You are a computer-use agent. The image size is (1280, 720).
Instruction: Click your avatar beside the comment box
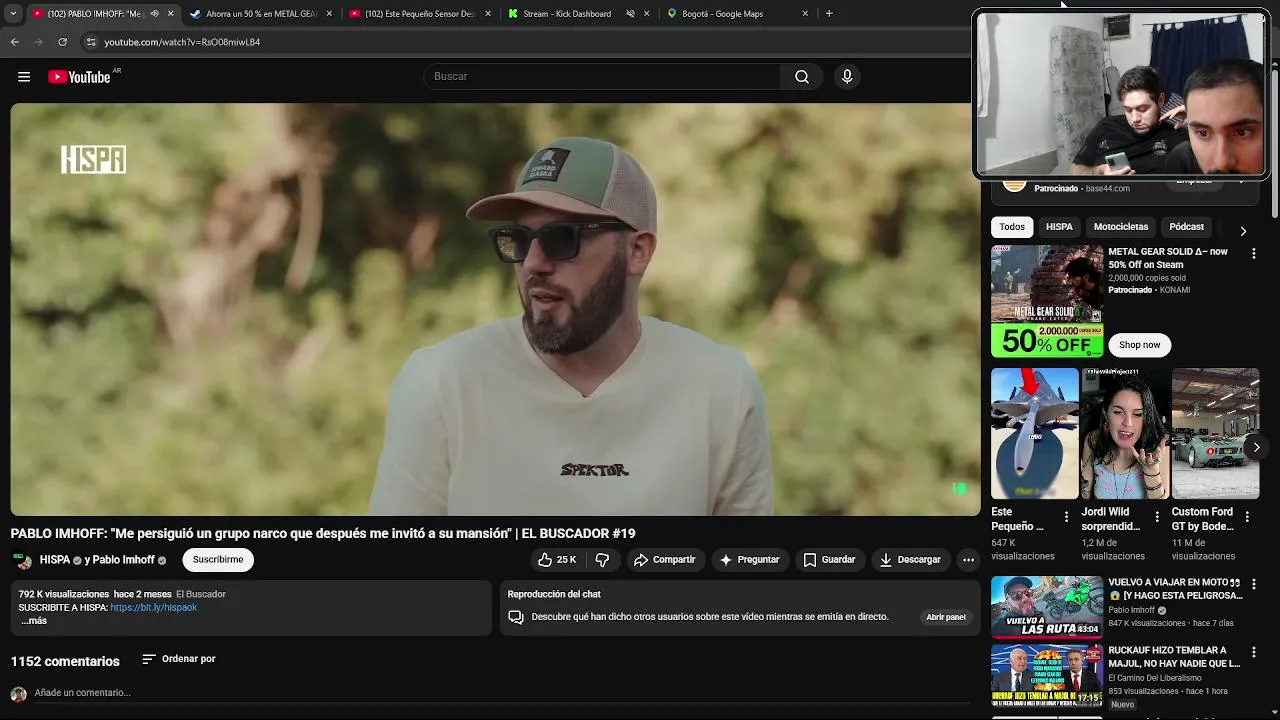[18, 694]
